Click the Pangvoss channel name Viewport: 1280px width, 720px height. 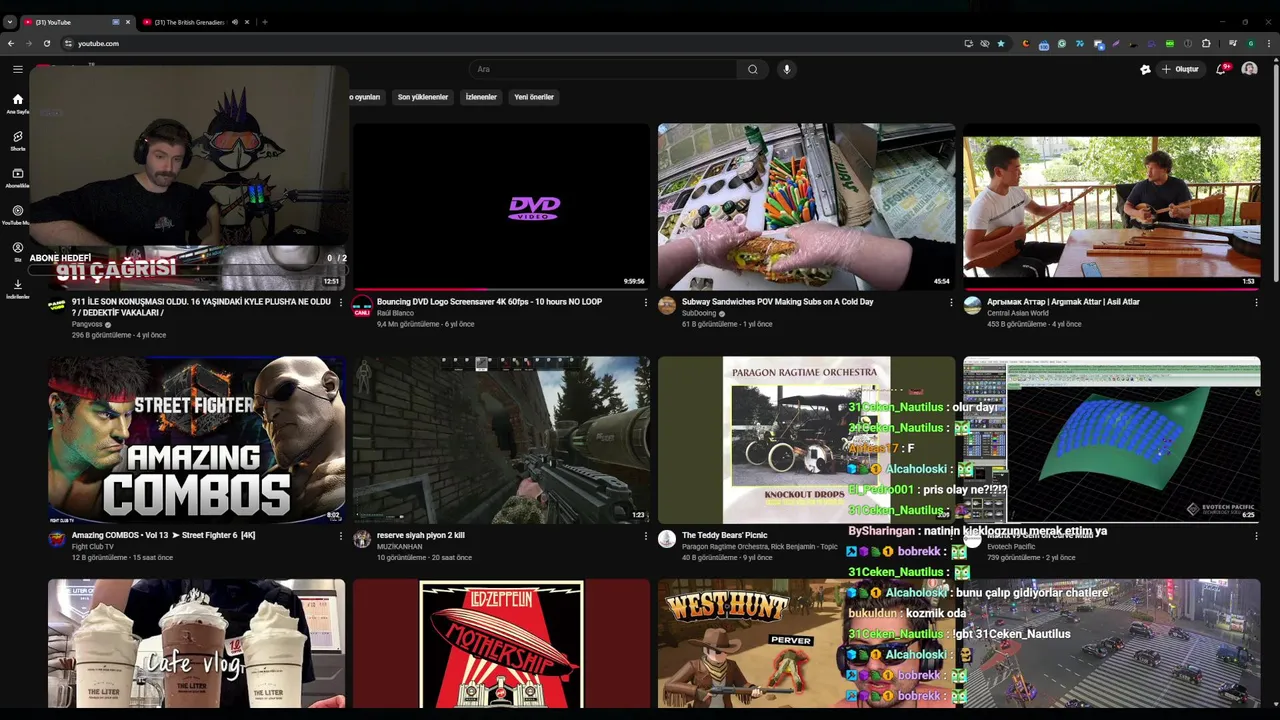point(87,324)
